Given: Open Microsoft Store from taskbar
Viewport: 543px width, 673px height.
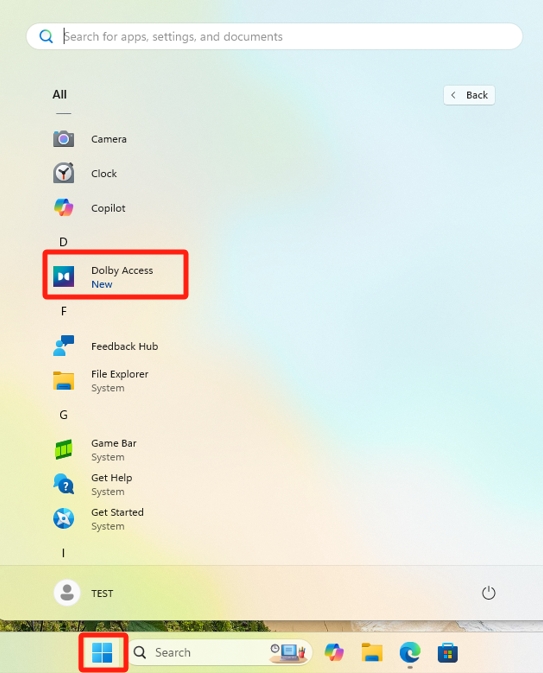Looking at the screenshot, I should click(448, 653).
